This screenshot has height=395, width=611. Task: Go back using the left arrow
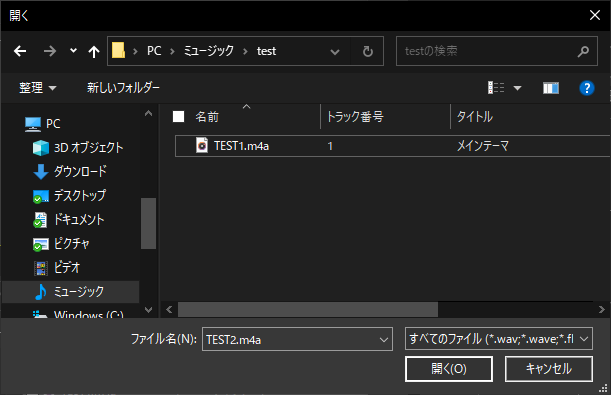pos(20,51)
